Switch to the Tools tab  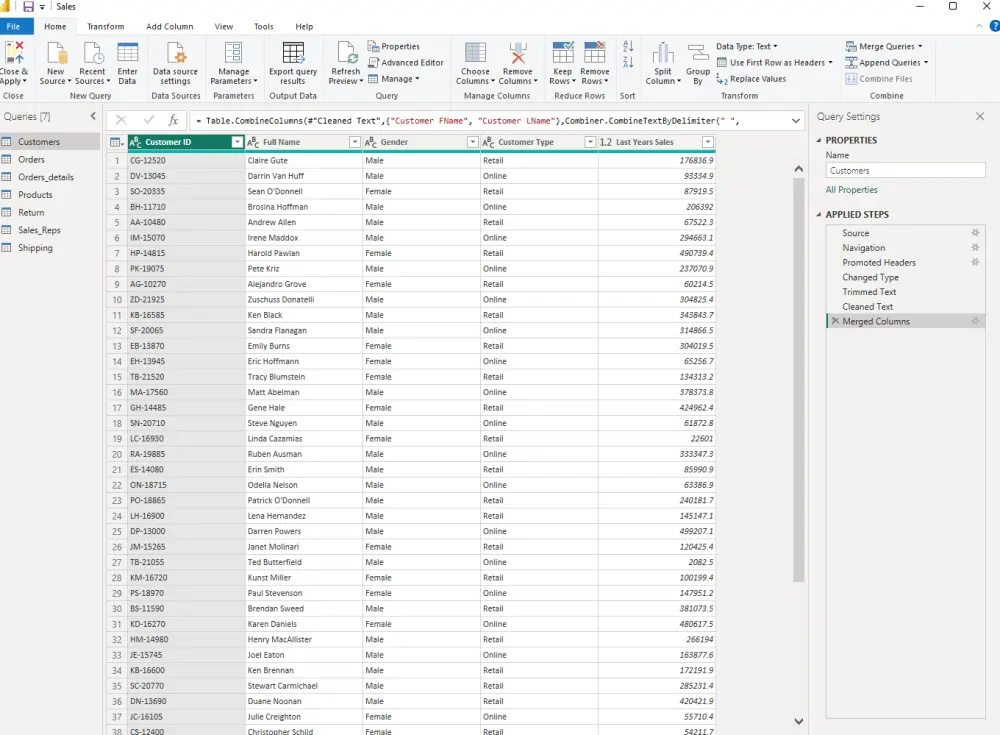[x=264, y=27]
